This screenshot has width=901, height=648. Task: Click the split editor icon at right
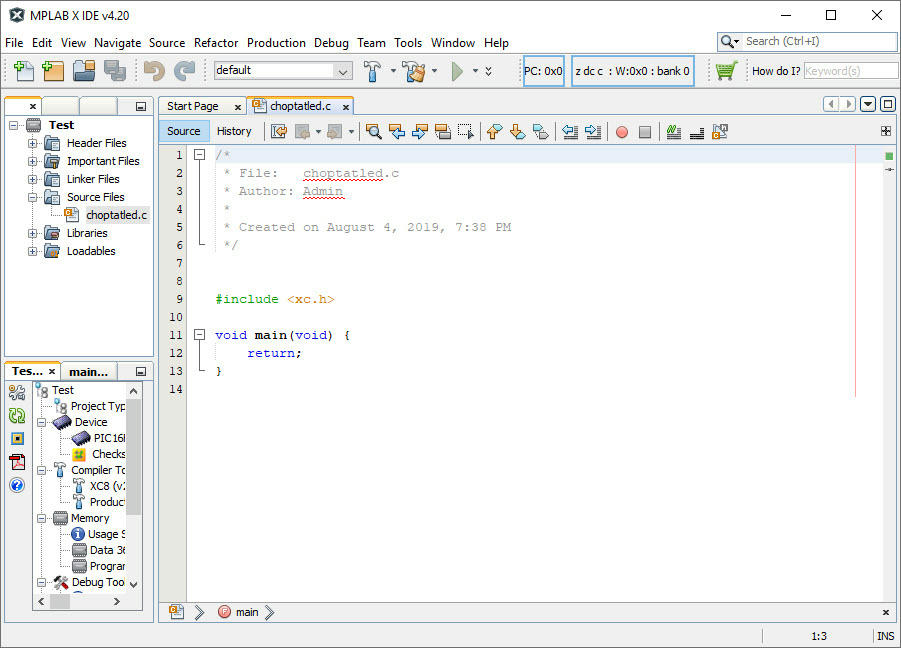pos(886,131)
